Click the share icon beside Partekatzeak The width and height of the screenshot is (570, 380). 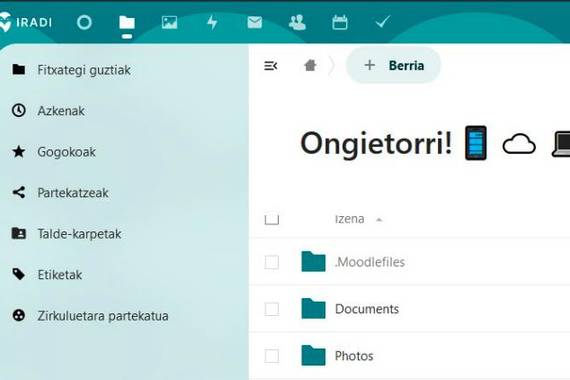[19, 192]
